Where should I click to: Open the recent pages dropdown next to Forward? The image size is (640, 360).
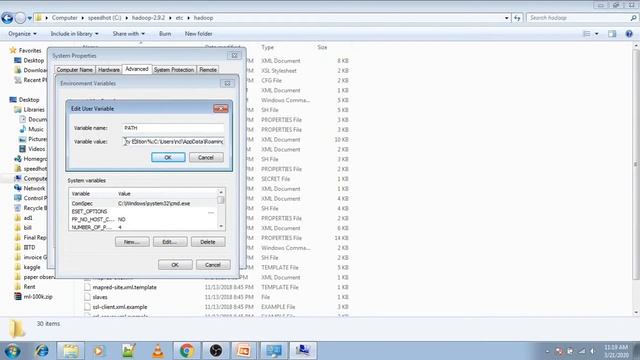pyautogui.click(x=29, y=18)
